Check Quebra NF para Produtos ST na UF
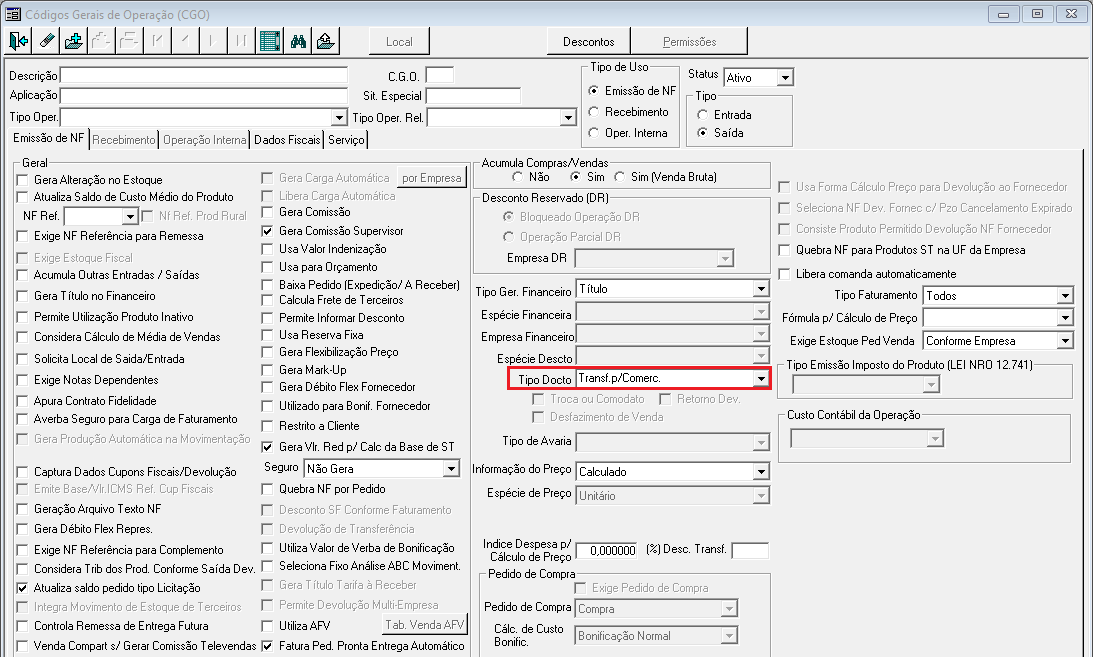The image size is (1093, 657). coord(784,250)
